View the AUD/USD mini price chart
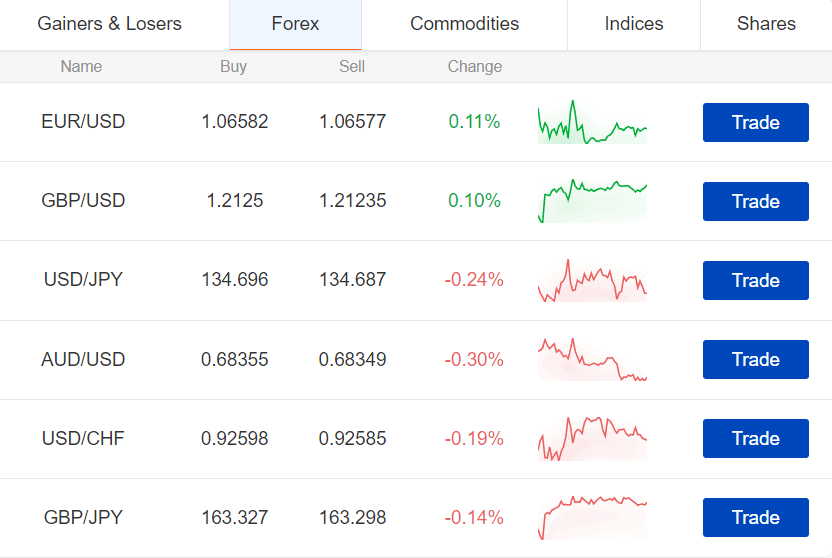 [x=592, y=359]
